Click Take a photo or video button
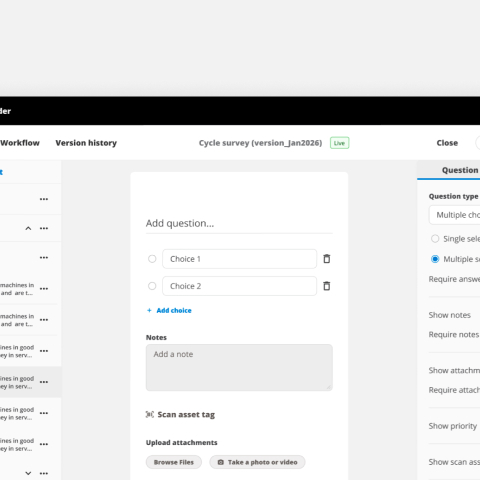 (257, 462)
